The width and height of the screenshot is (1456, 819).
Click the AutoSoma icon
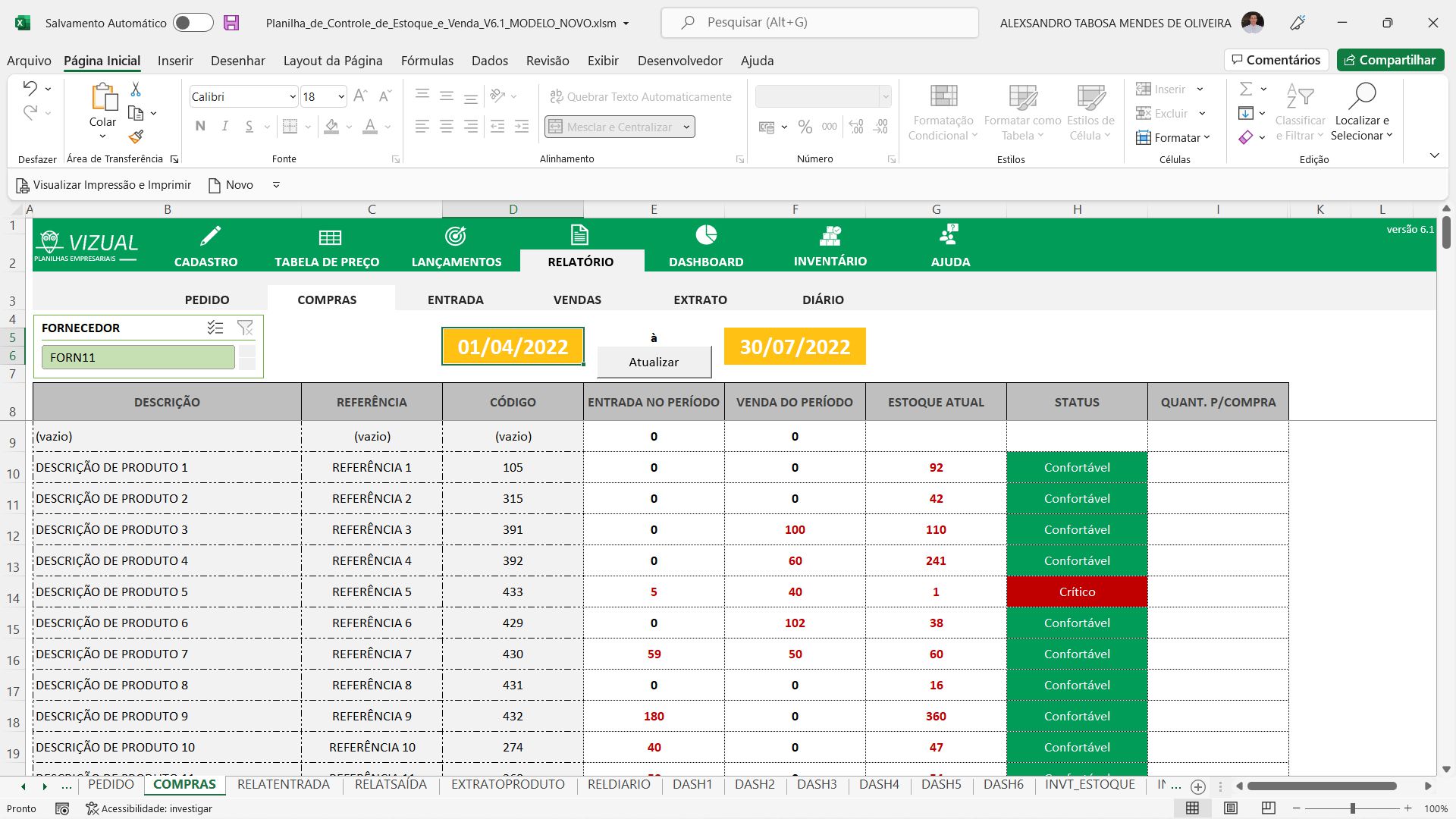[x=1246, y=89]
